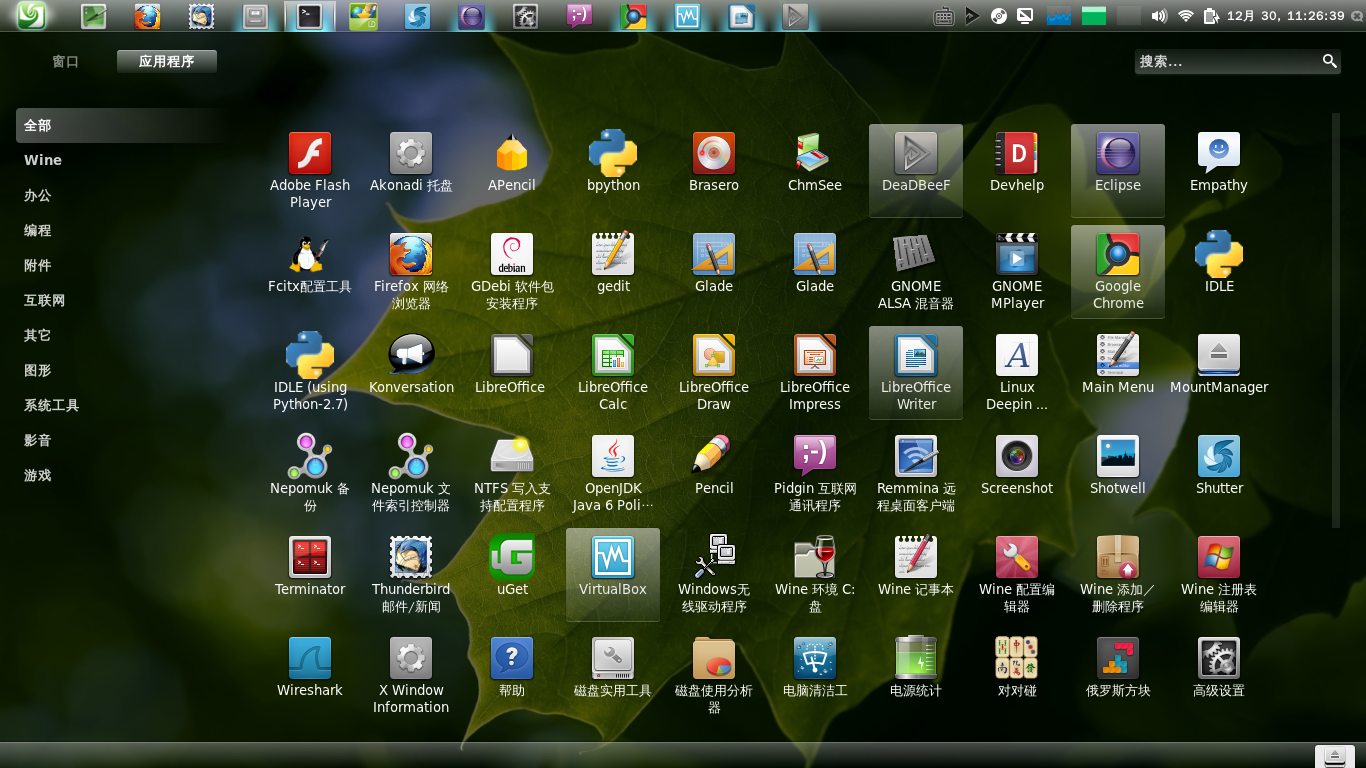
Task: Open the volume control in the system tray
Action: click(1159, 16)
